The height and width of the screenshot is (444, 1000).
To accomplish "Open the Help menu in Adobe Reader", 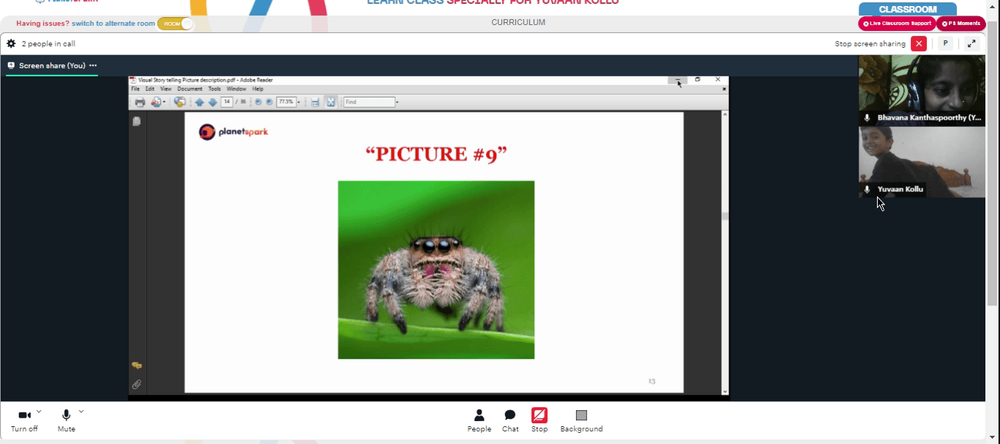I will (x=258, y=89).
